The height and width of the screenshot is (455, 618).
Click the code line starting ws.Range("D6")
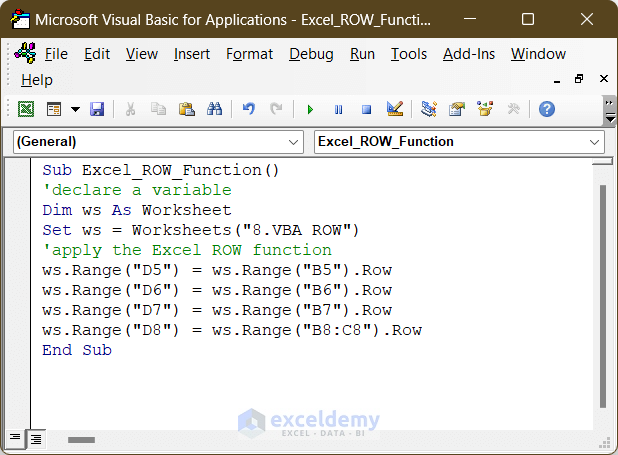coord(217,291)
